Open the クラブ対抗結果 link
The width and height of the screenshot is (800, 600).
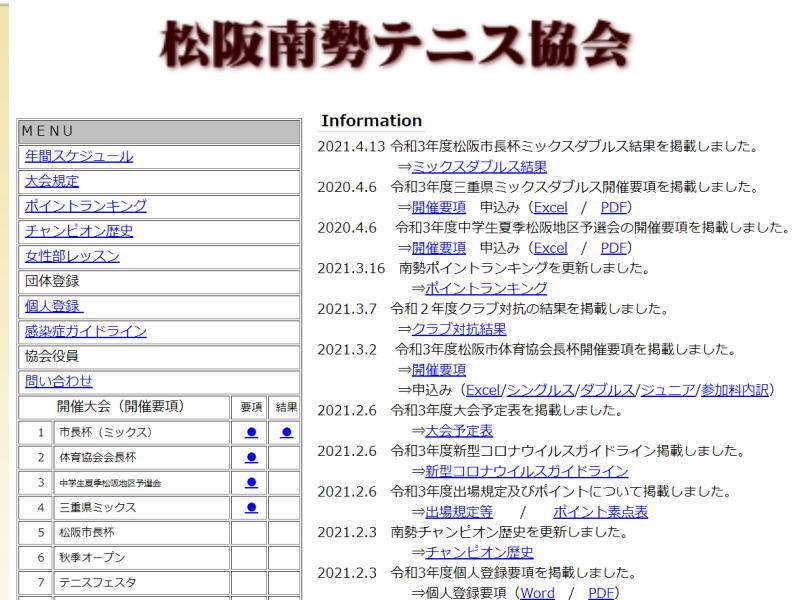point(459,329)
